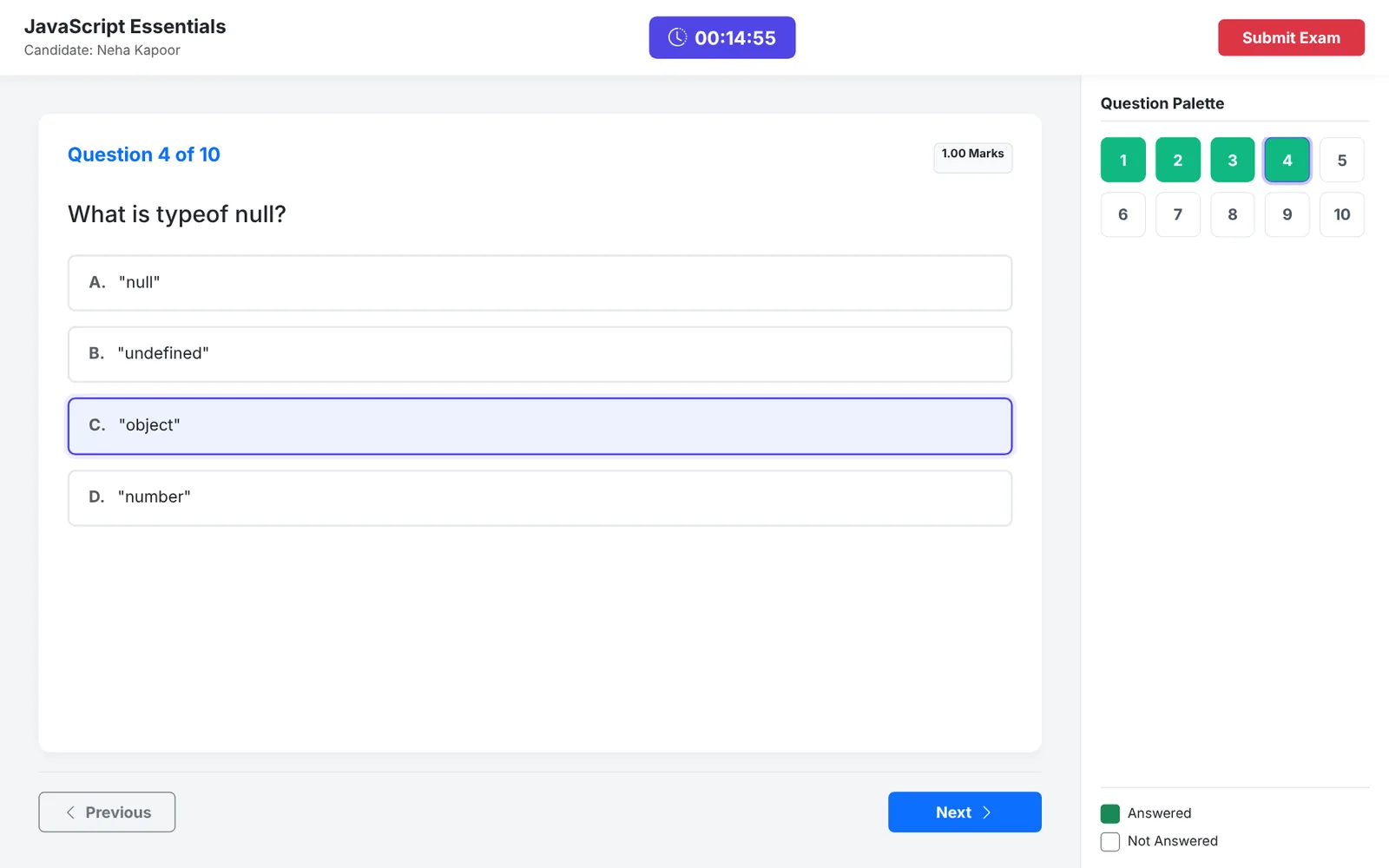Click the clock icon in the timer
1389x868 pixels.
[x=677, y=37]
